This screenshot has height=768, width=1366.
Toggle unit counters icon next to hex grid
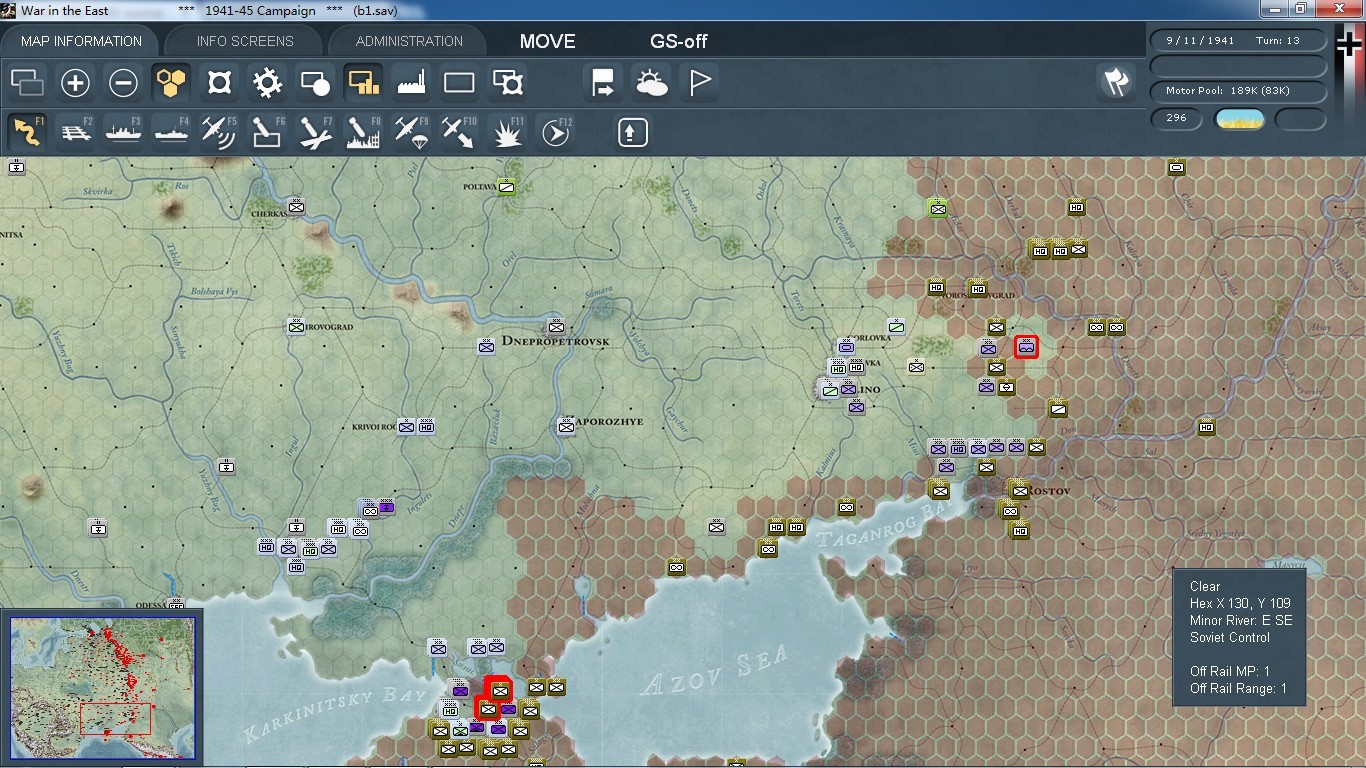point(219,83)
